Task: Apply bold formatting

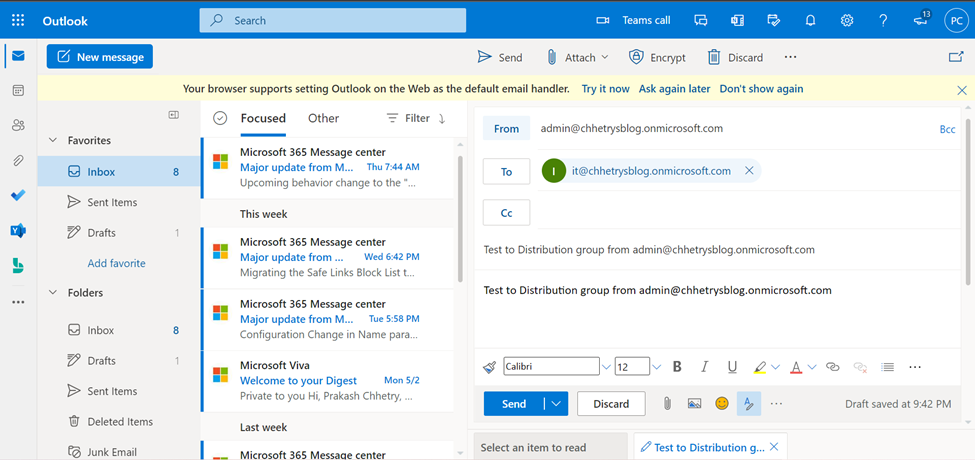Action: point(677,367)
